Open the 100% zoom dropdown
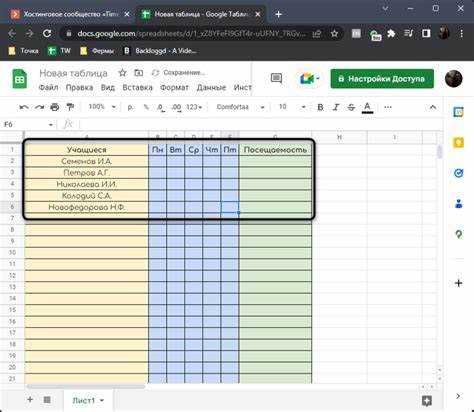The width and height of the screenshot is (474, 412). (102, 107)
